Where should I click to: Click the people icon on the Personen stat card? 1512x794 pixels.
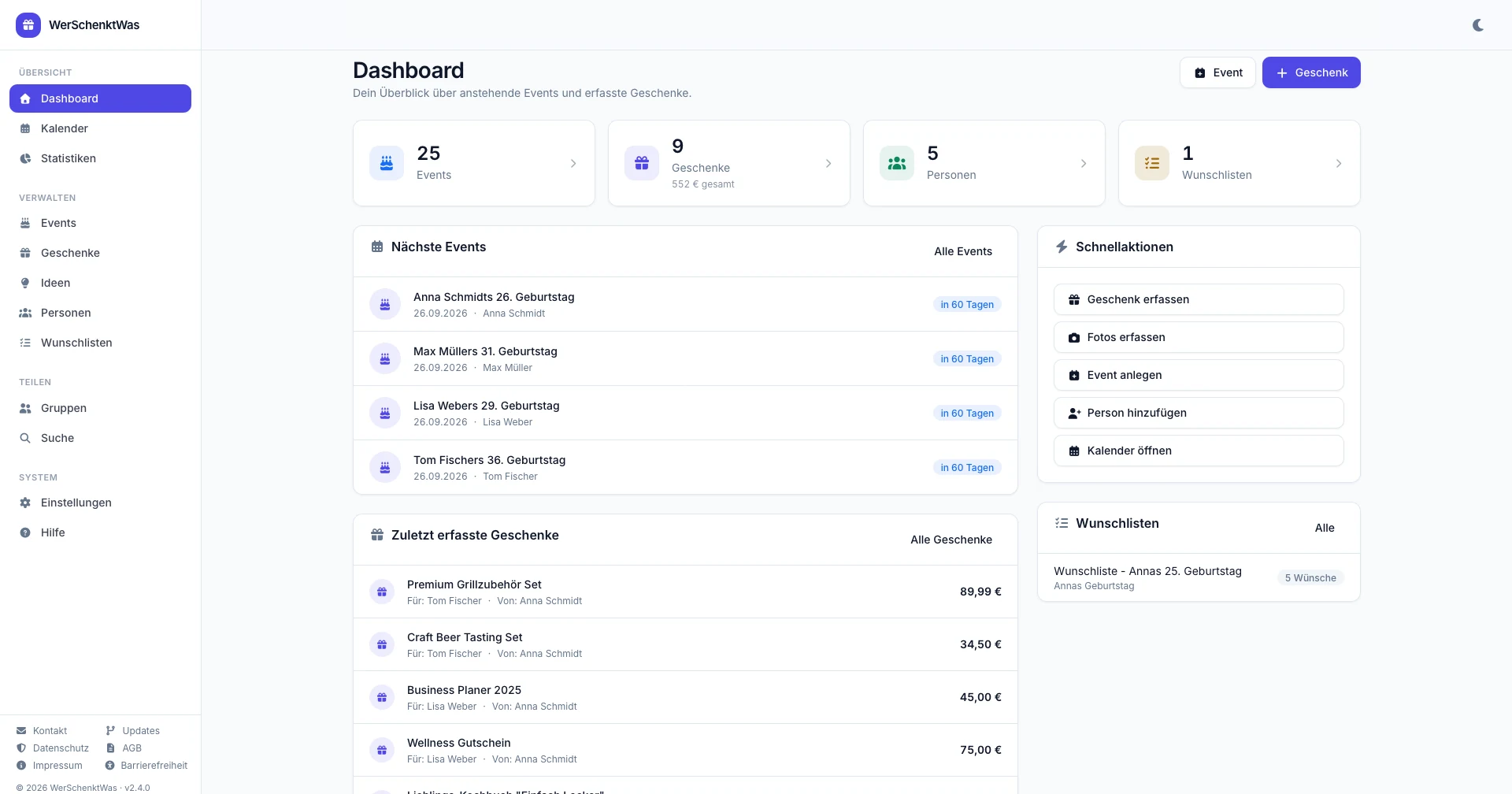click(x=897, y=163)
